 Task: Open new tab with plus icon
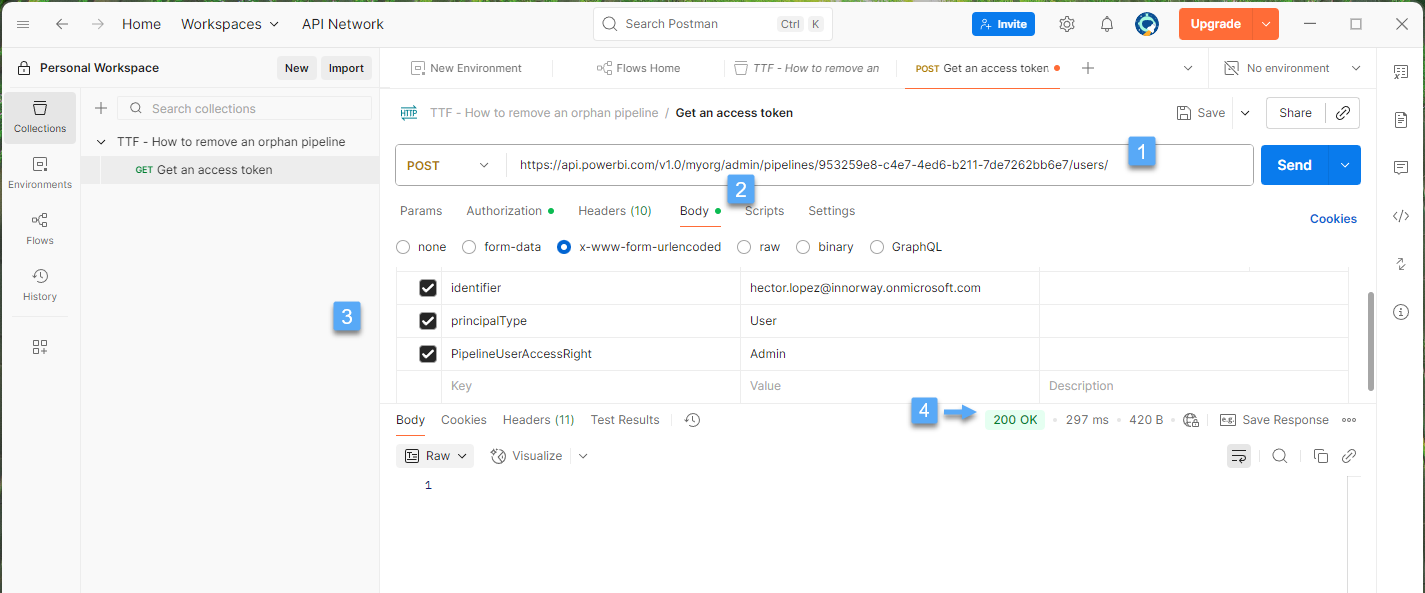click(x=1088, y=68)
